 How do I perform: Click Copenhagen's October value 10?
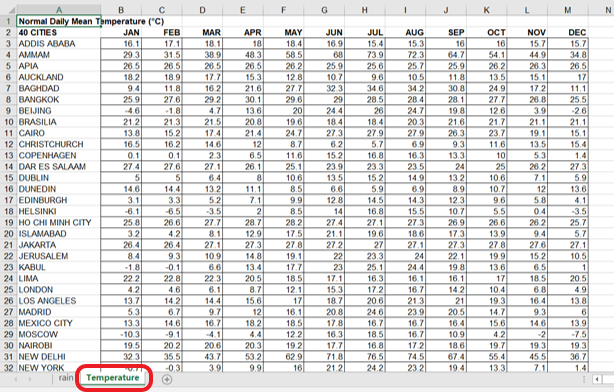(486, 155)
